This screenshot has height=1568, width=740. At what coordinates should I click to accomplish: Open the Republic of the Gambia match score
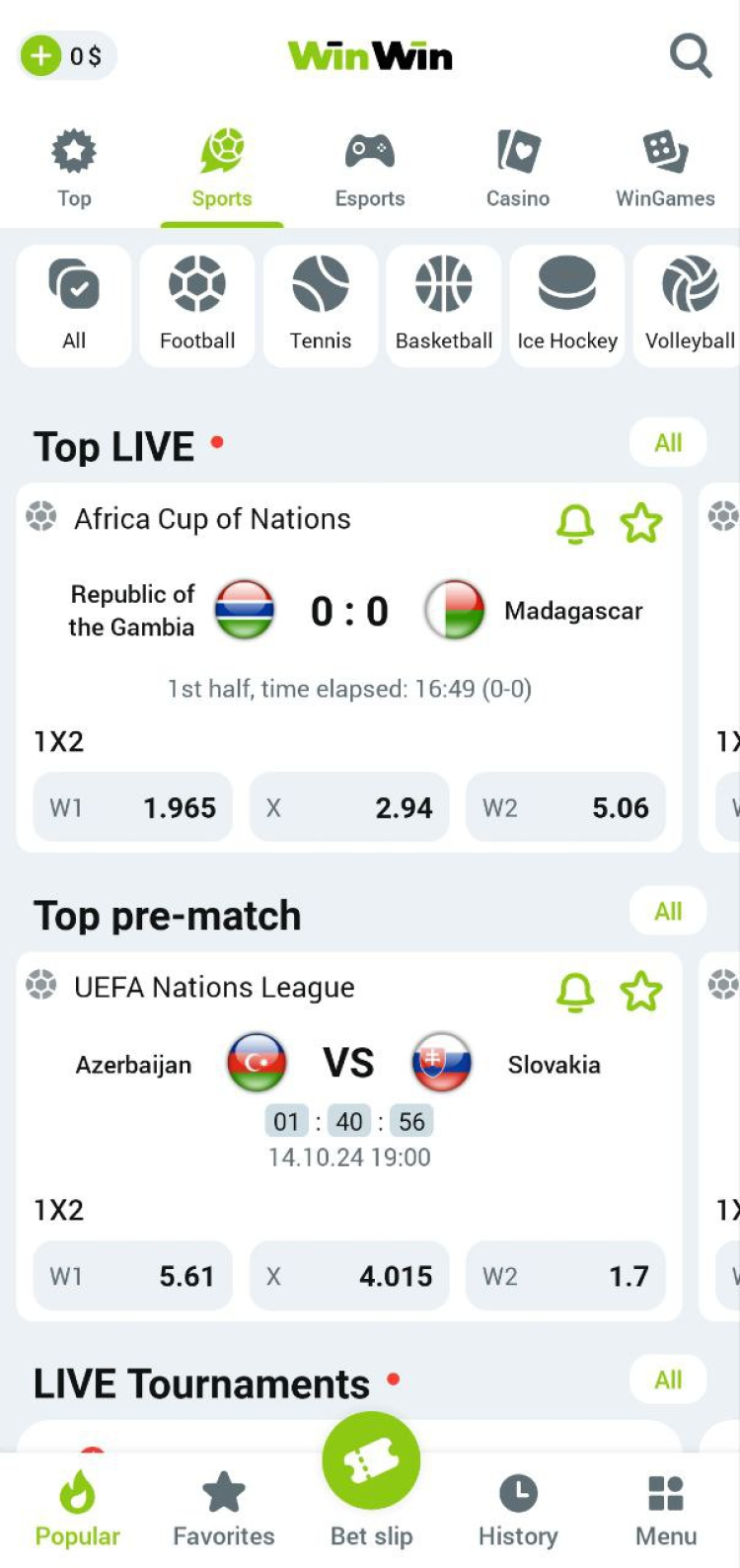pyautogui.click(x=349, y=612)
